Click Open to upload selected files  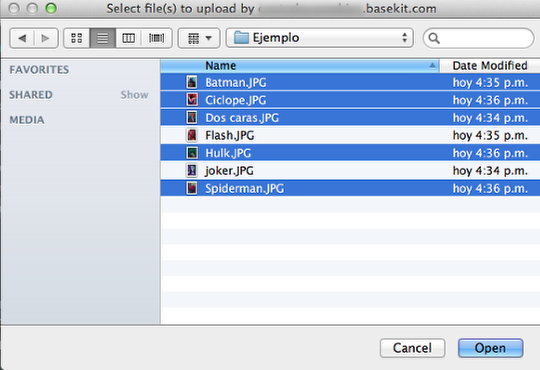tap(490, 348)
